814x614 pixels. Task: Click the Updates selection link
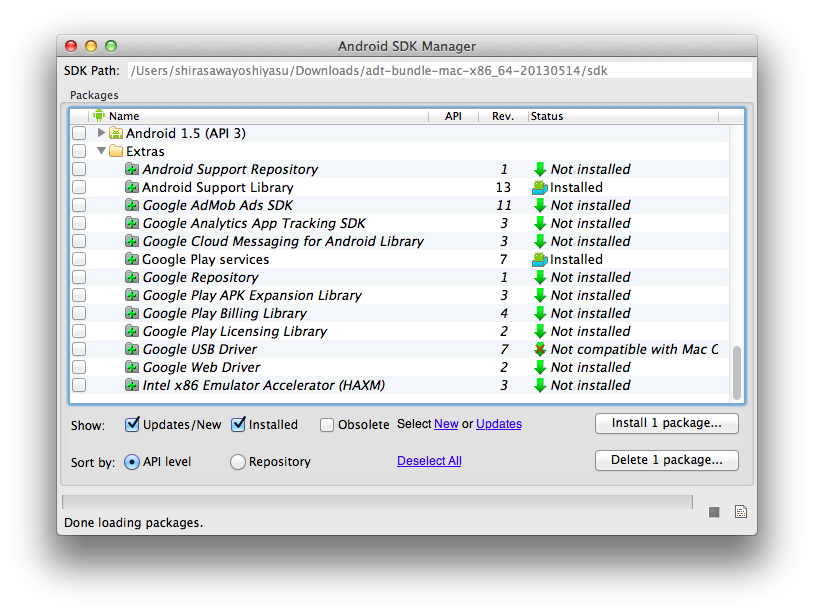(x=498, y=424)
